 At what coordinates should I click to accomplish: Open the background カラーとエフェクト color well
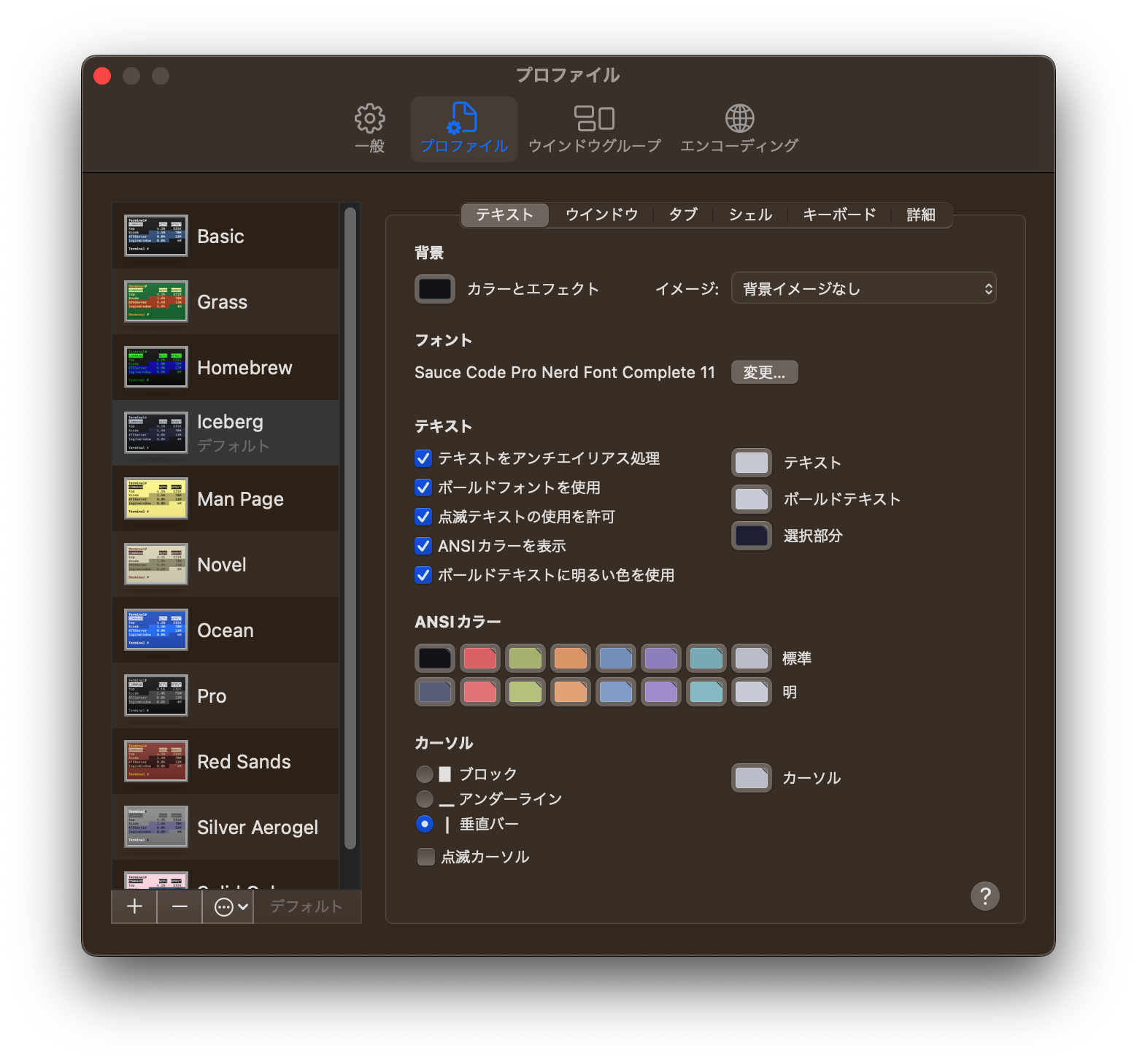point(435,288)
